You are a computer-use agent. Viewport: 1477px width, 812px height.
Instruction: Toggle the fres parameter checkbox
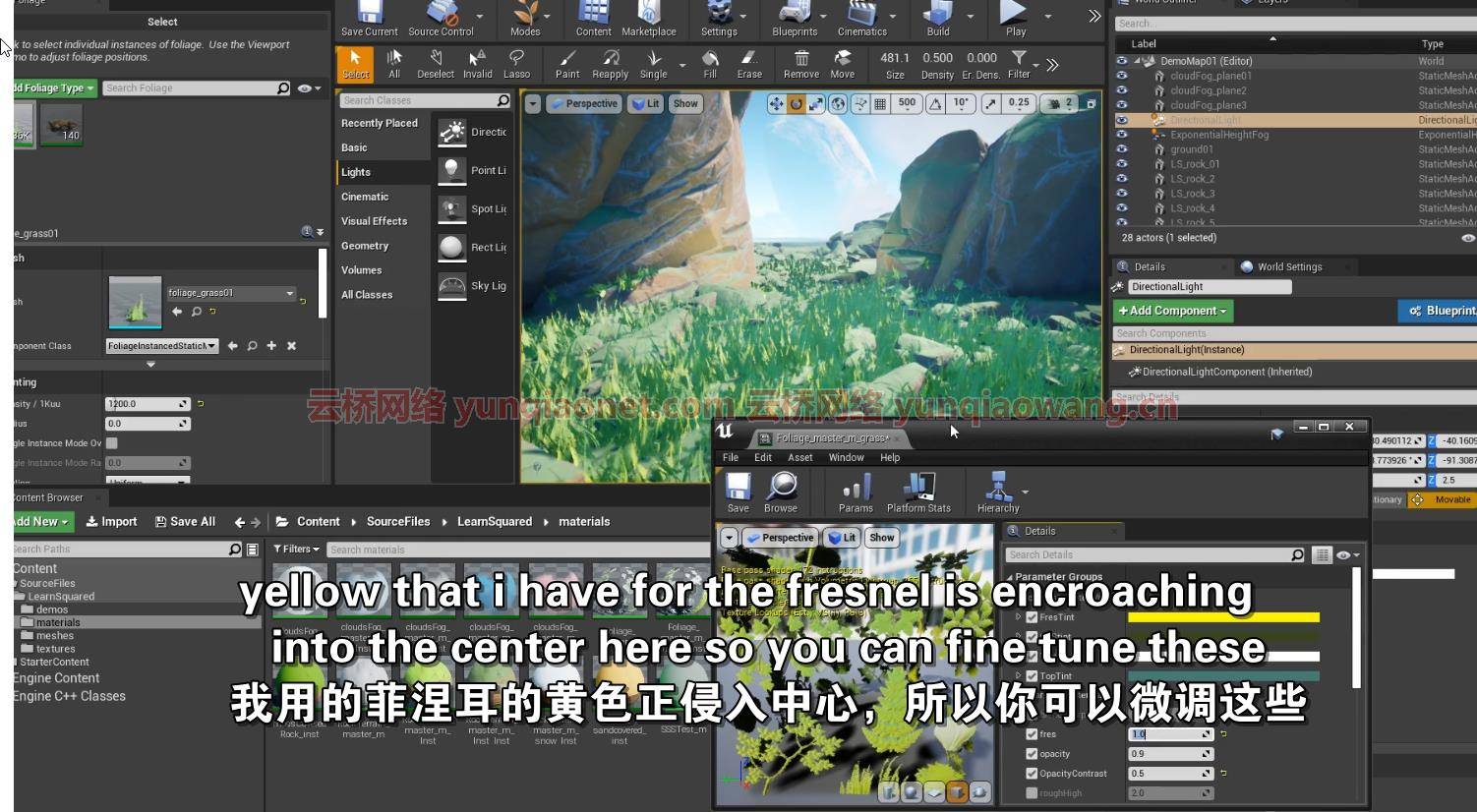[x=1032, y=734]
